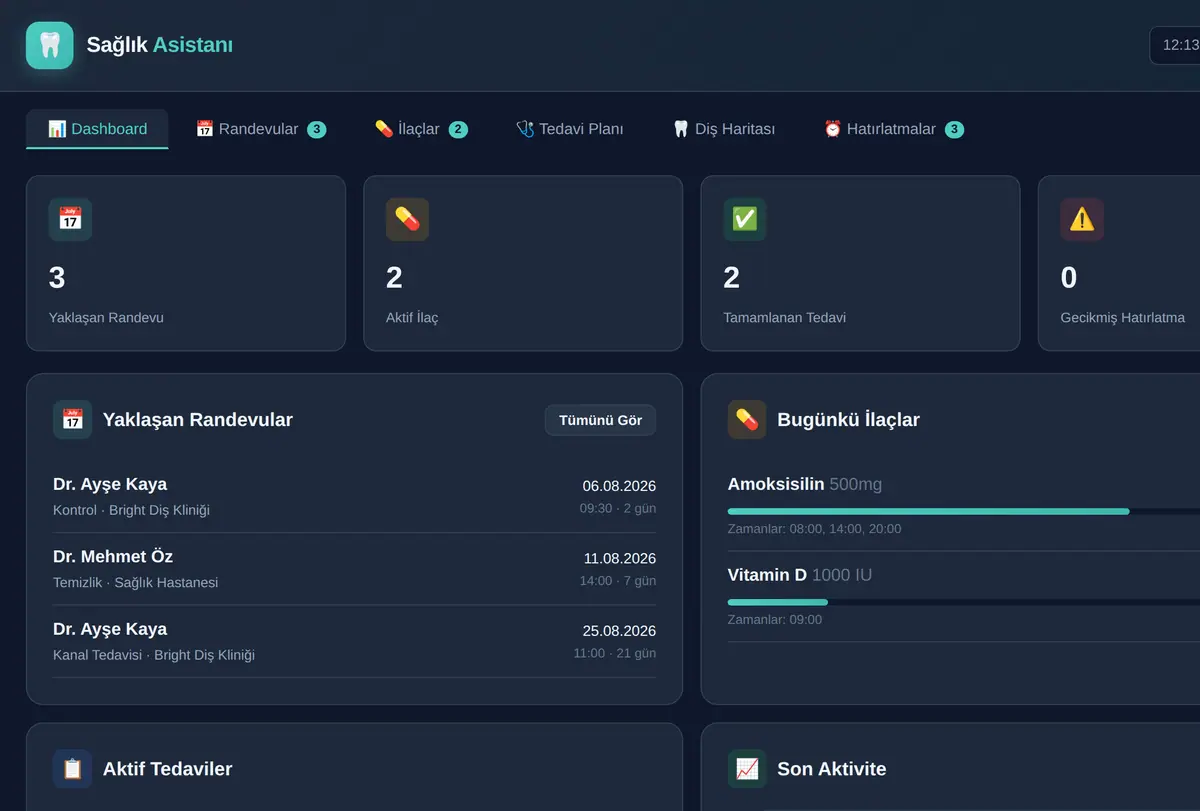This screenshot has height=811, width=1200.
Task: Click the Aktif Tedaviler heading
Action: tap(168, 769)
